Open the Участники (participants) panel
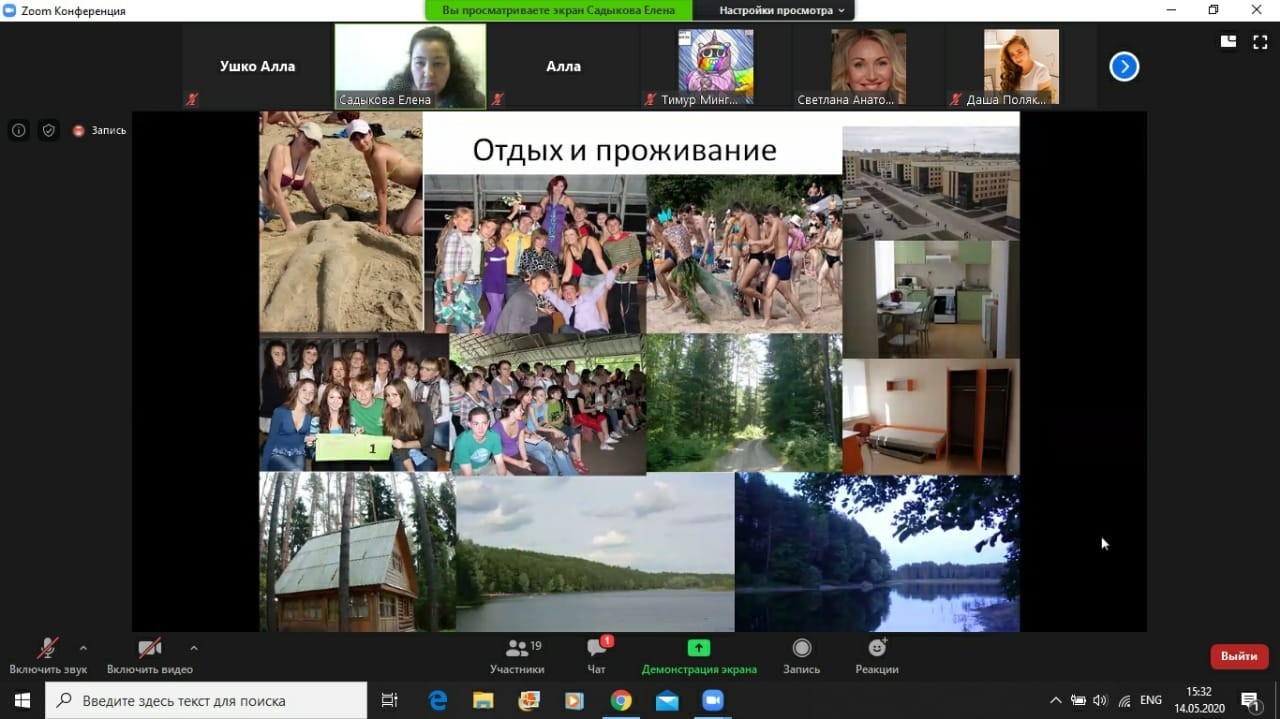The width and height of the screenshot is (1280, 719). (518, 656)
